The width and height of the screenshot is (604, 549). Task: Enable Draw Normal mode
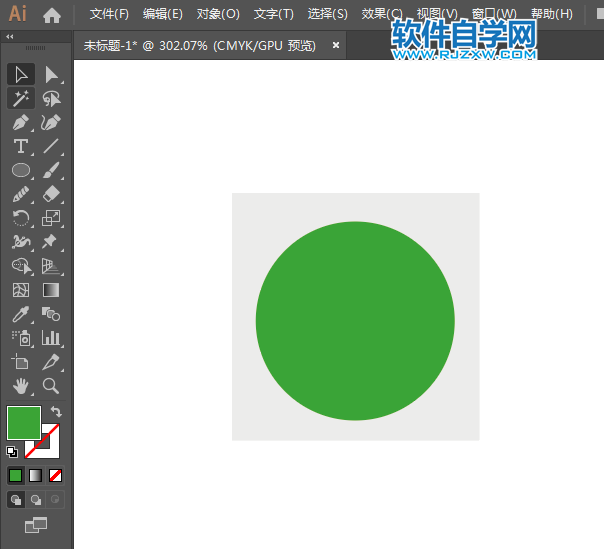(16, 500)
